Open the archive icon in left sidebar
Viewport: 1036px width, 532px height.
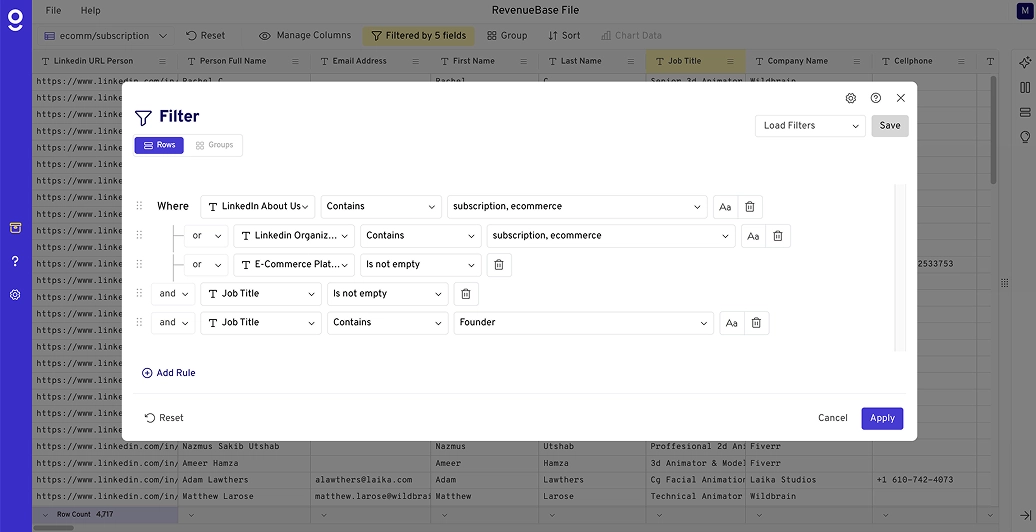[15, 228]
